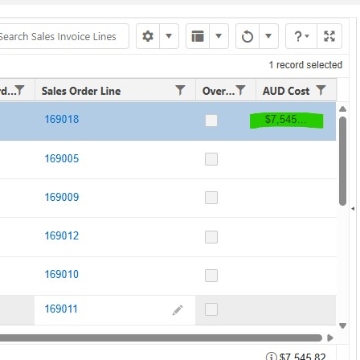Toggle the override checkbox for row 169010

pyautogui.click(x=211, y=275)
